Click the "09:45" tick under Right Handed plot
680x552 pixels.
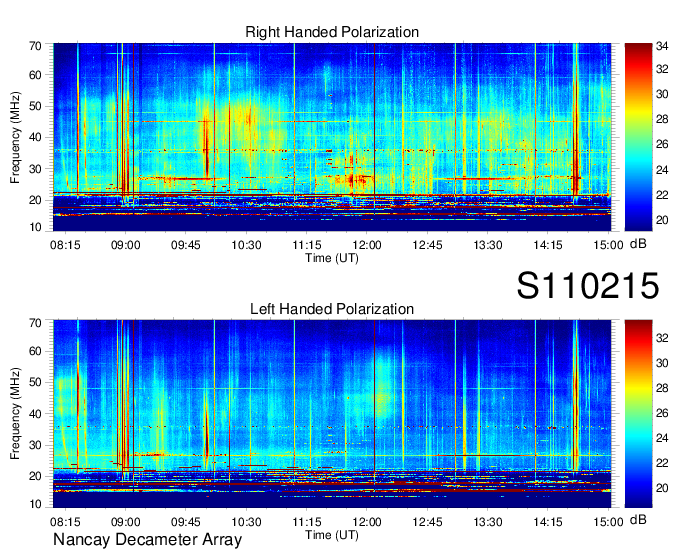pos(186,245)
